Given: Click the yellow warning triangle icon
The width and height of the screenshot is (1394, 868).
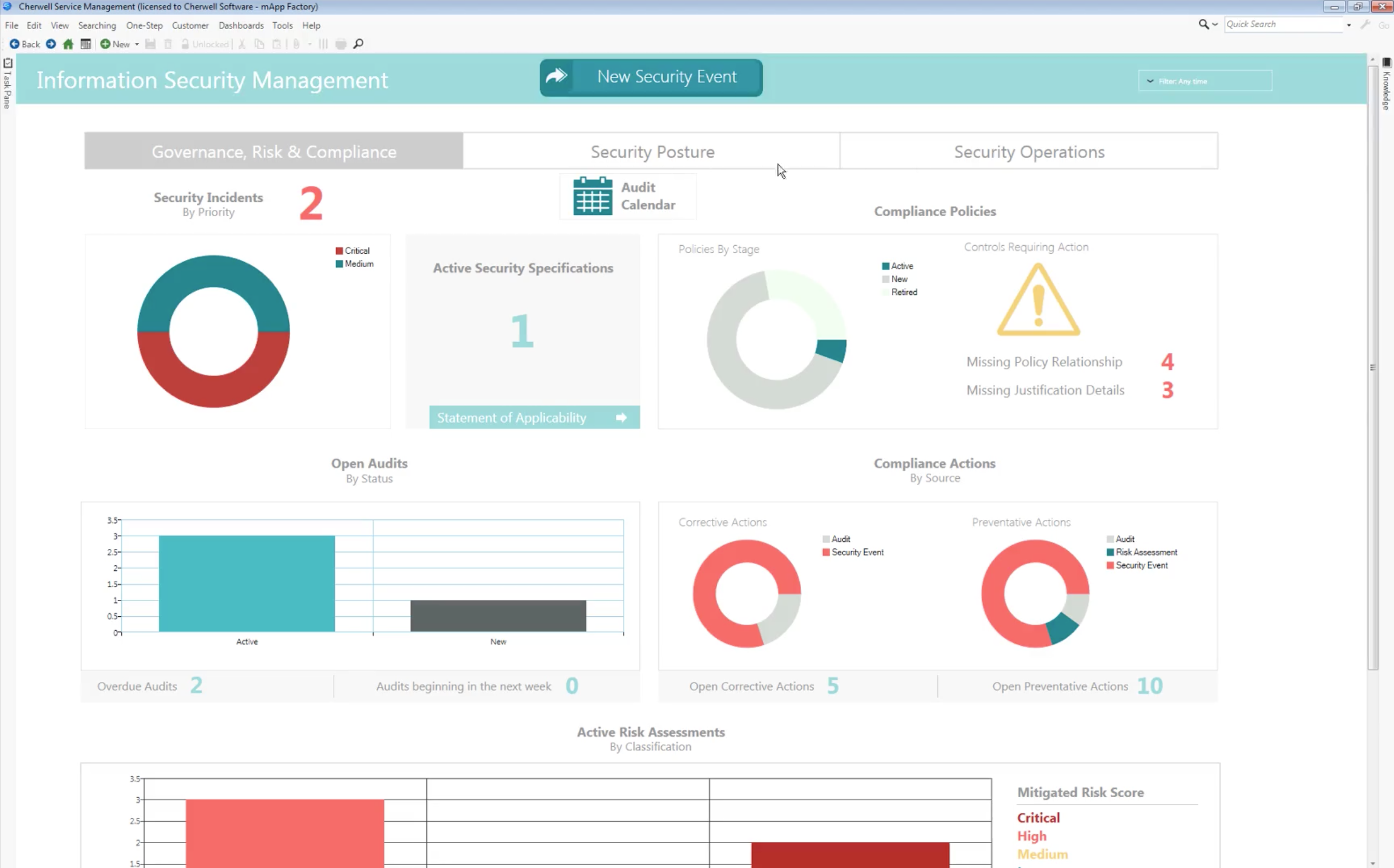Looking at the screenshot, I should [x=1038, y=300].
